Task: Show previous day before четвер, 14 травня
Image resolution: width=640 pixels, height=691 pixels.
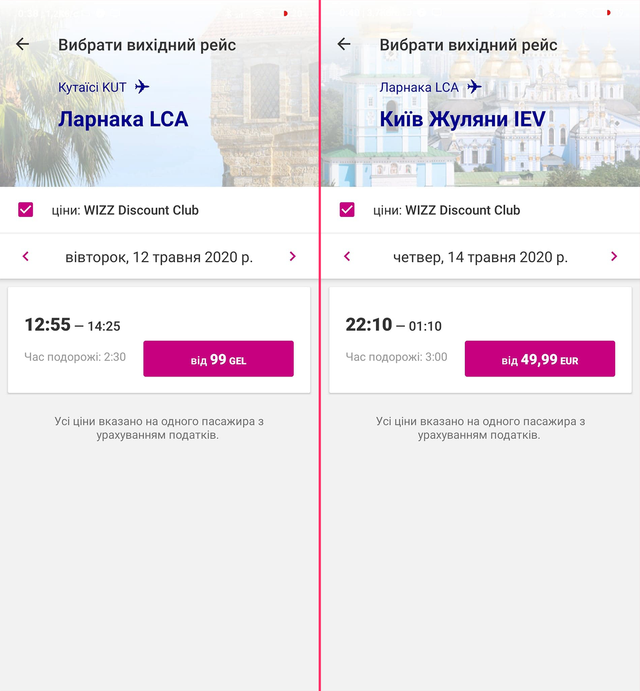Action: coord(347,257)
